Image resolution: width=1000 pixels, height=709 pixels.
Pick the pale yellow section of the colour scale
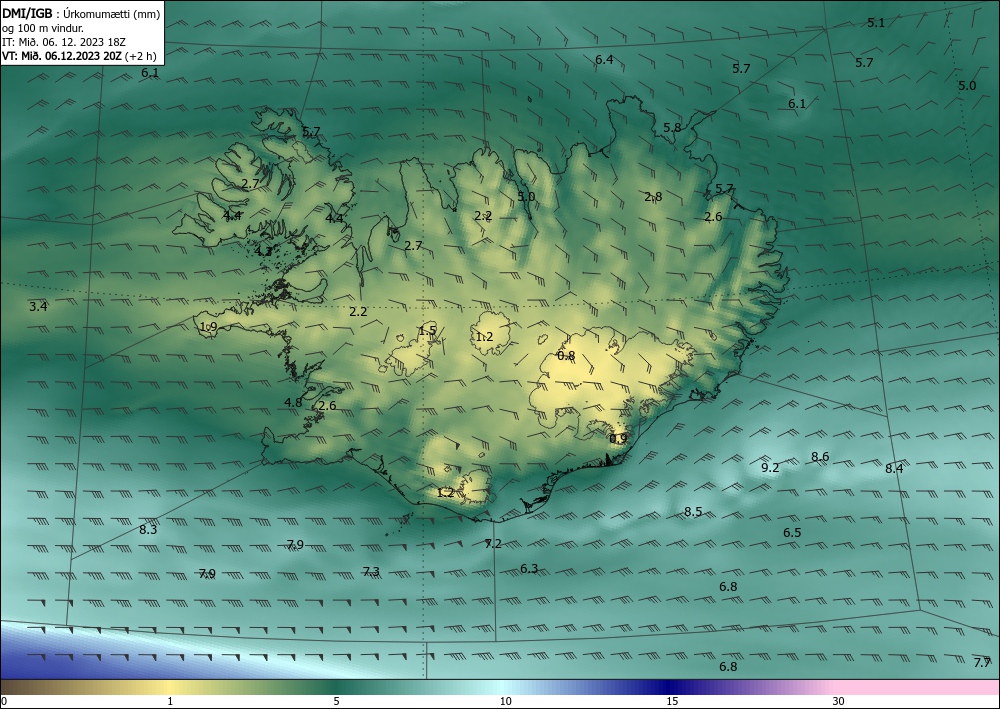coord(170,687)
